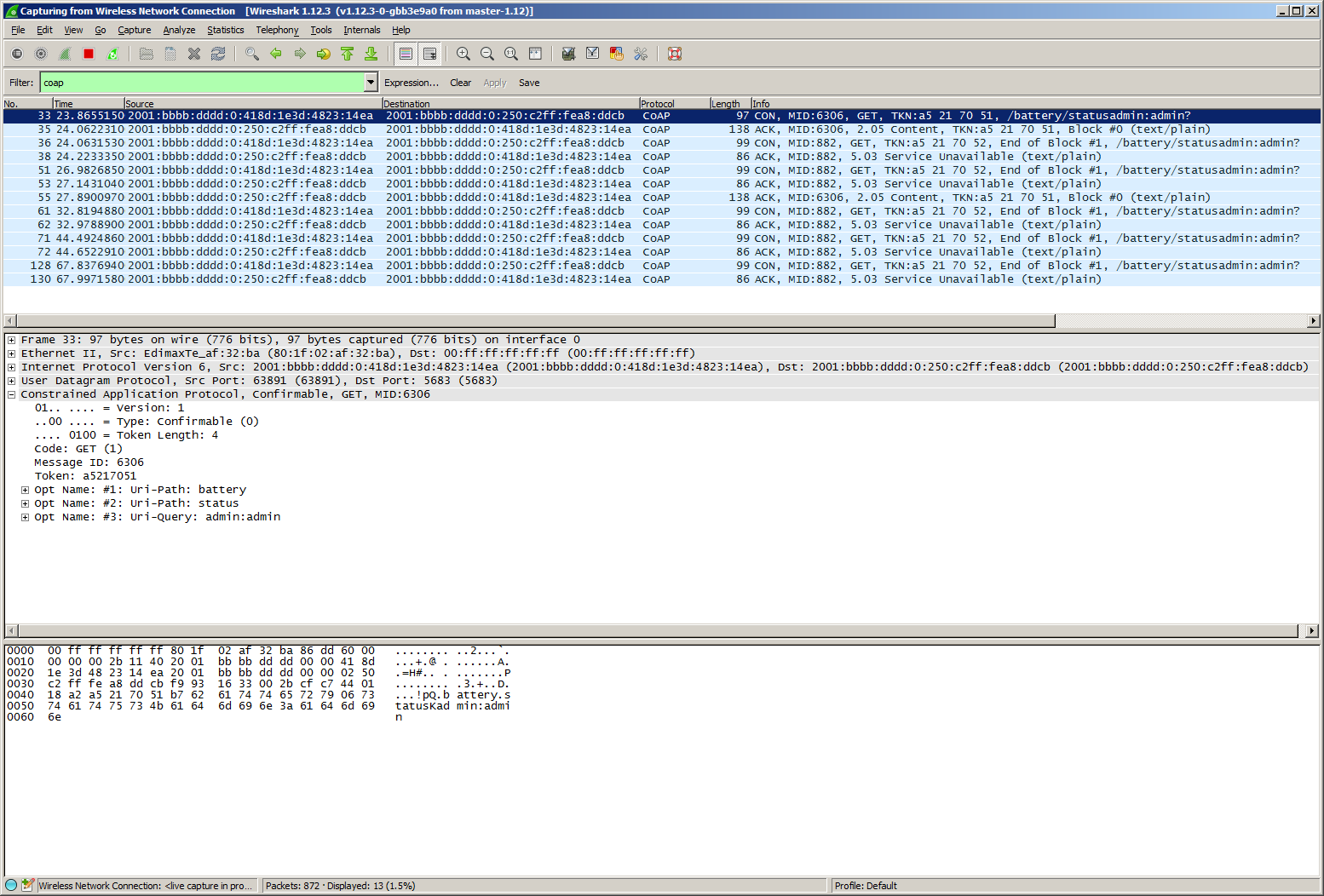Click the go to packet number icon

click(324, 54)
